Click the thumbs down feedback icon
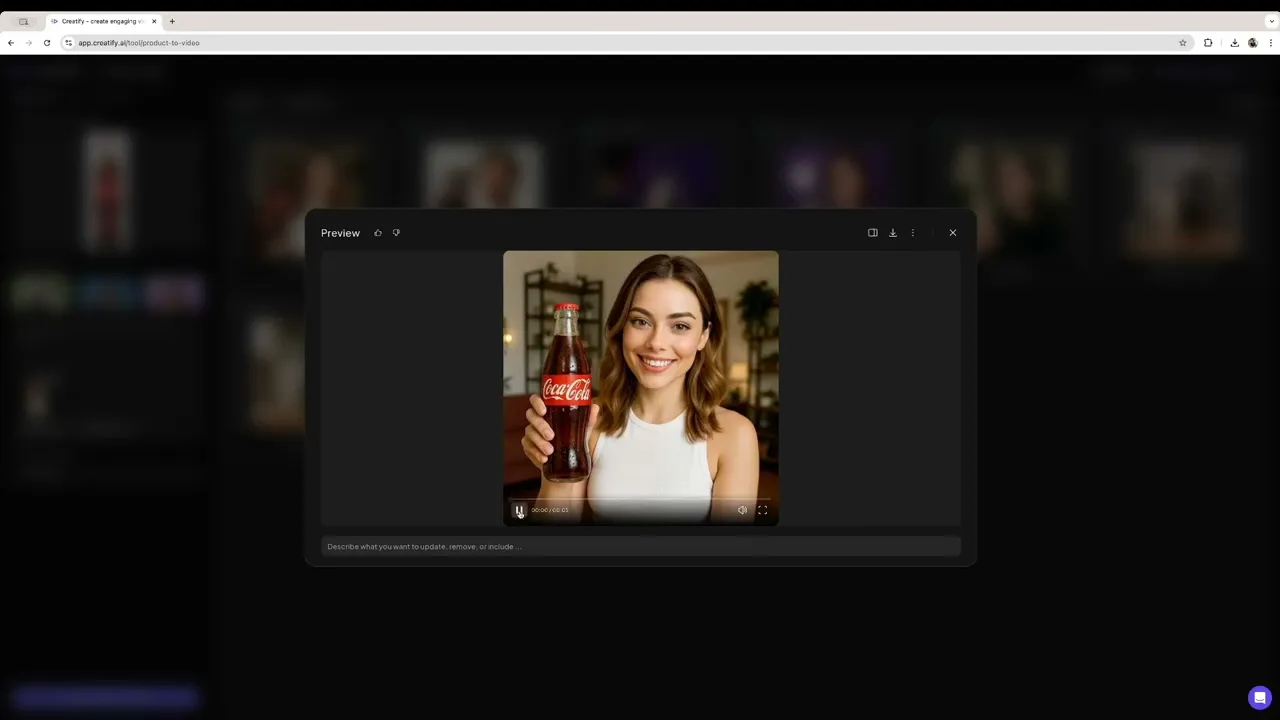 [396, 233]
